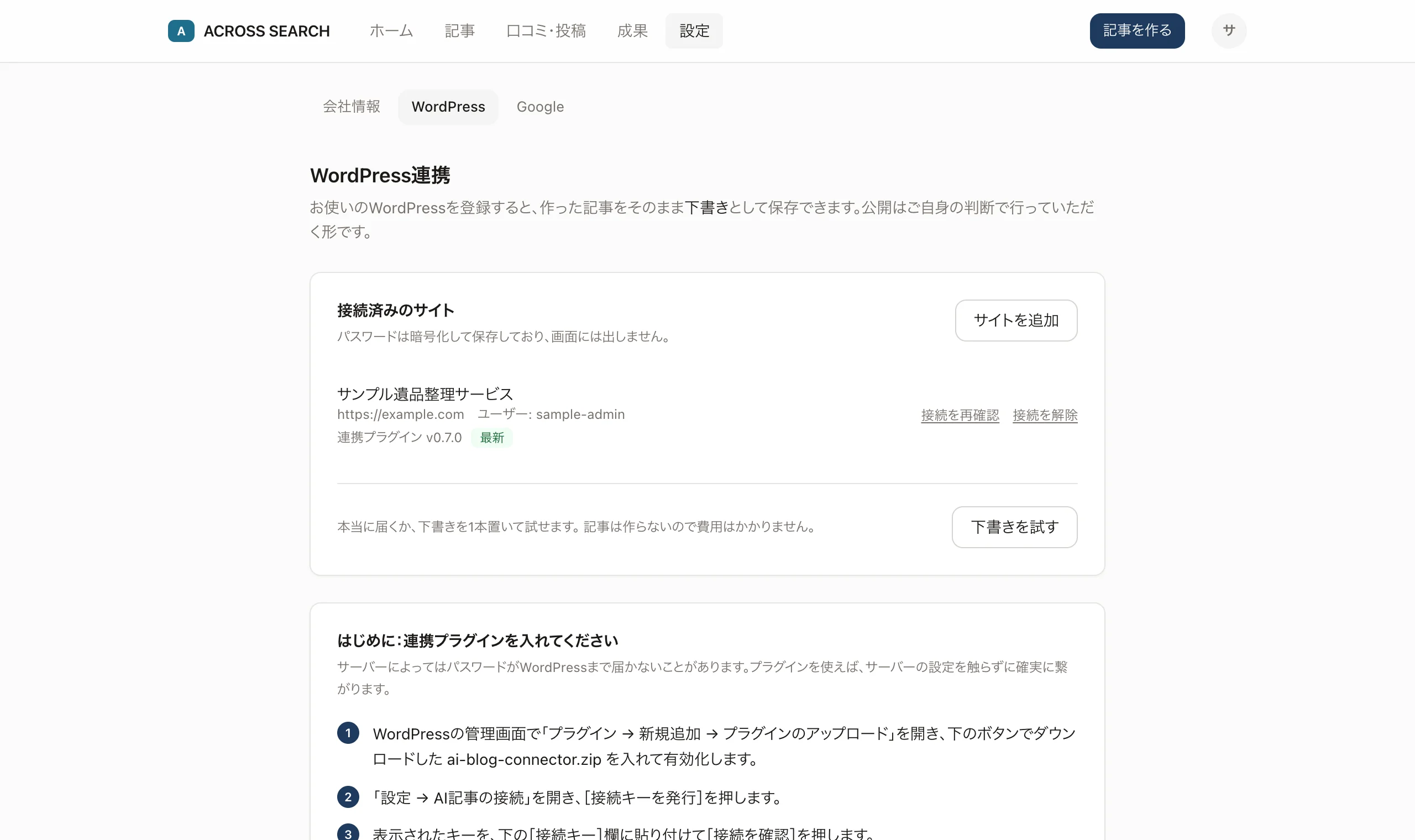Click the ユーザー: sample-admin text
Image resolution: width=1415 pixels, height=840 pixels.
(x=551, y=414)
